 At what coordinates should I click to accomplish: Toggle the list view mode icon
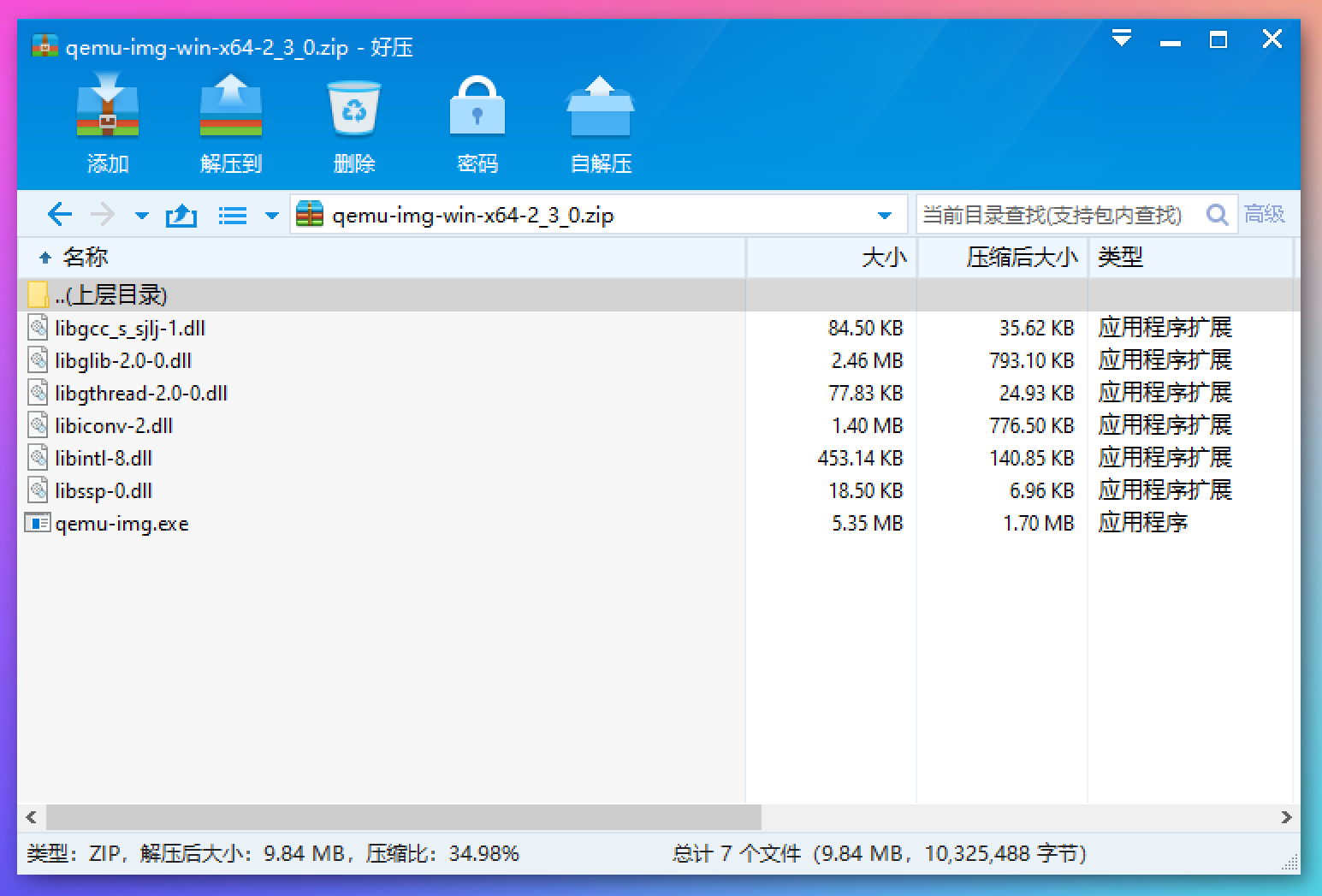[232, 215]
